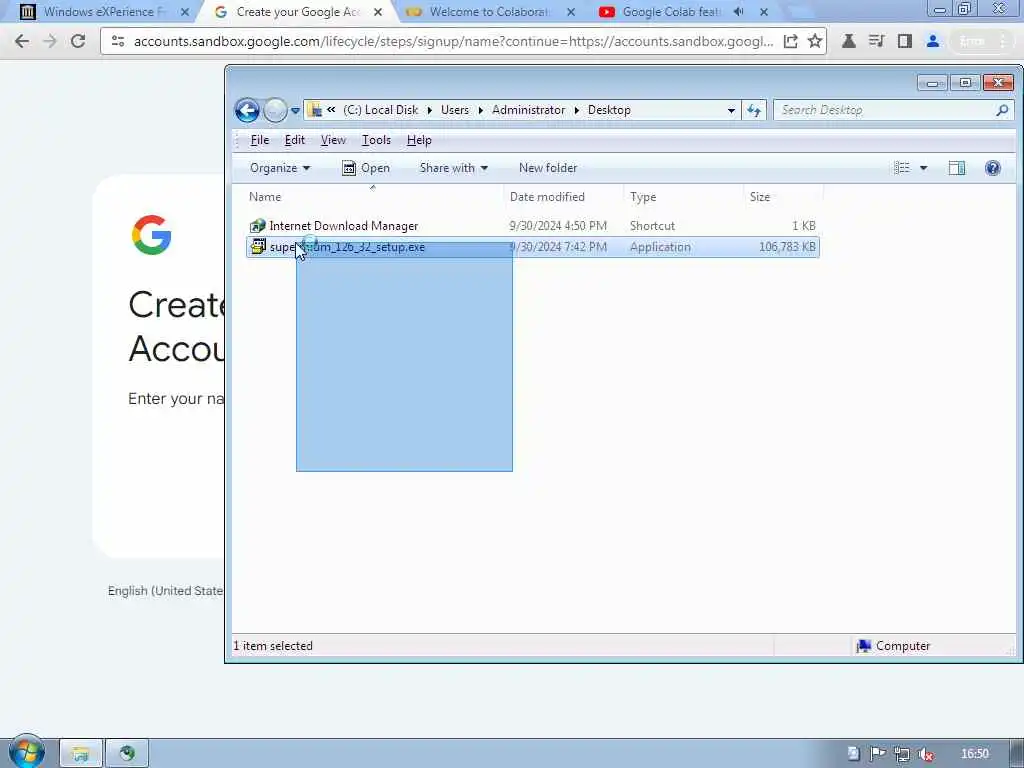
Task: Expand the Organize dropdown
Action: click(280, 168)
